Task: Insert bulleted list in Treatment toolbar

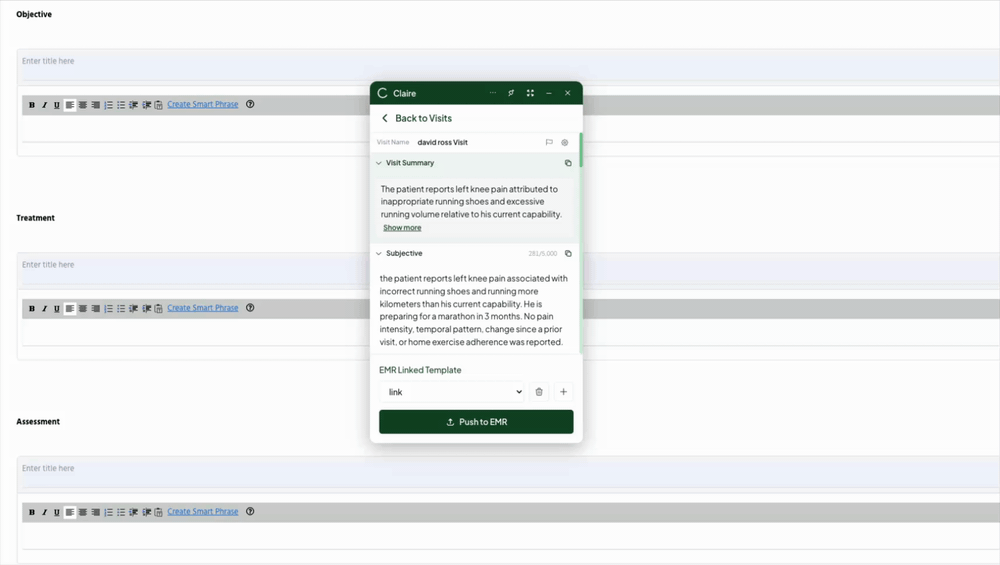Action: [x=121, y=308]
